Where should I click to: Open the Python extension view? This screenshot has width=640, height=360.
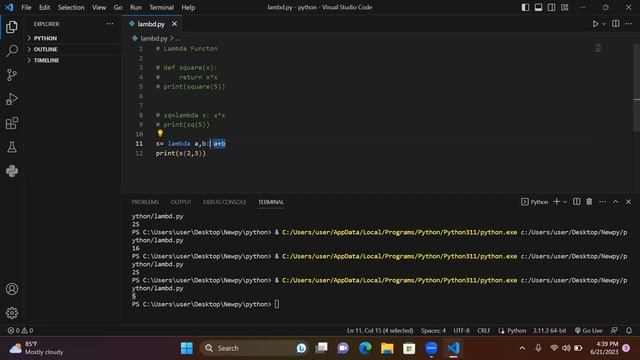click(12, 171)
